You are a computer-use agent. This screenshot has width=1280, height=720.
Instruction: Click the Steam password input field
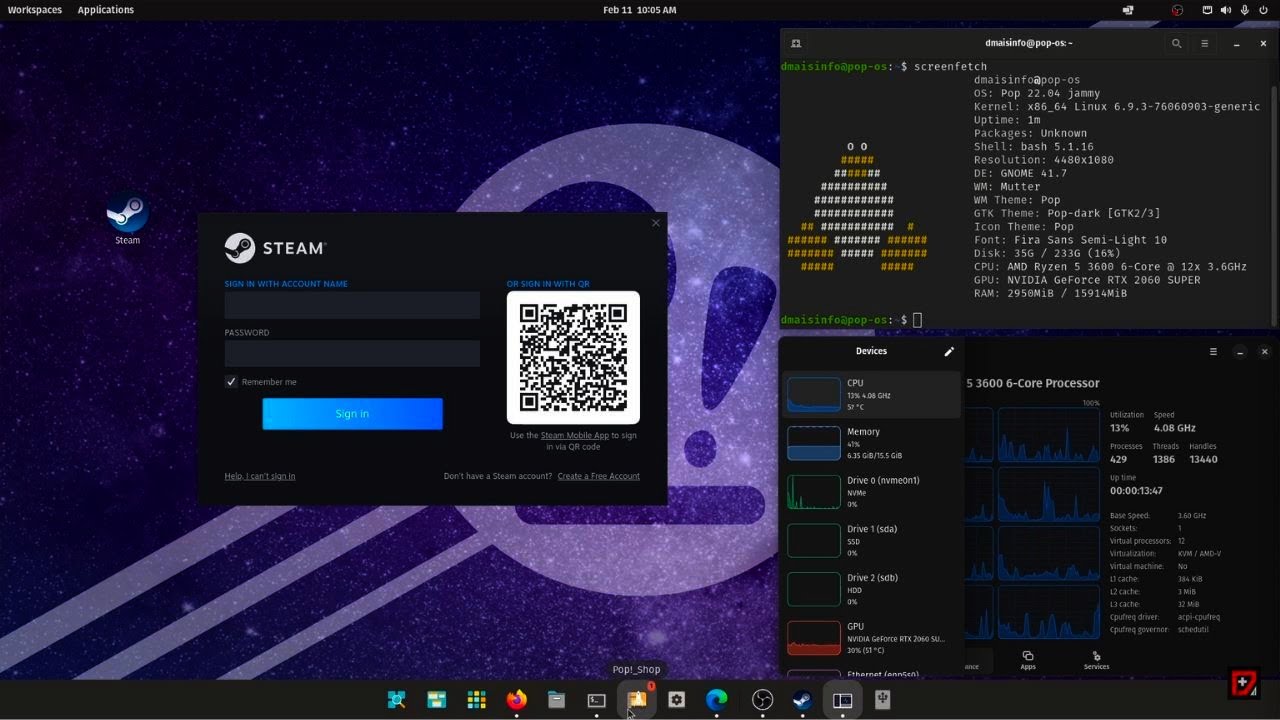(352, 353)
